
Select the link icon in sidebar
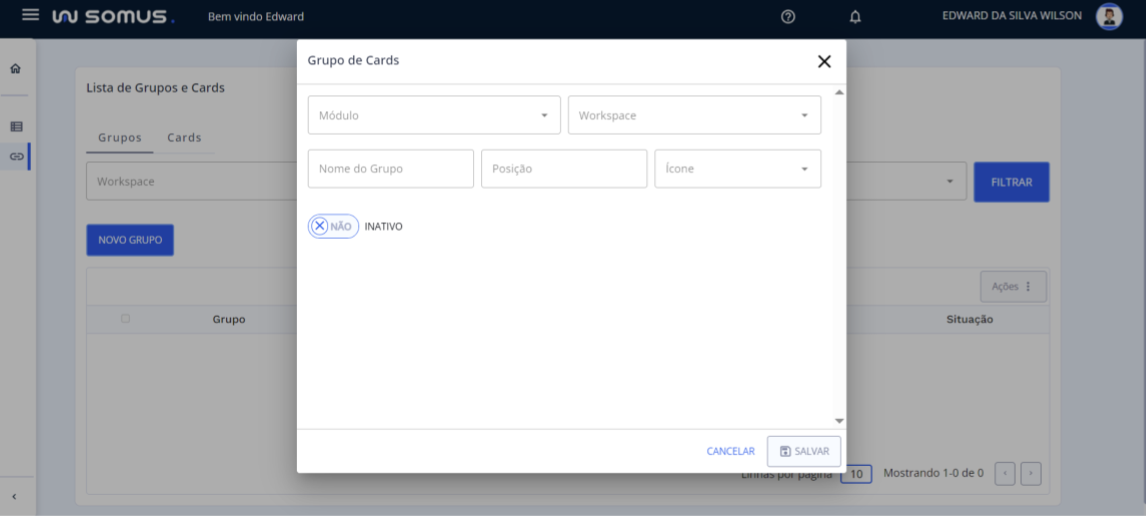coord(16,156)
